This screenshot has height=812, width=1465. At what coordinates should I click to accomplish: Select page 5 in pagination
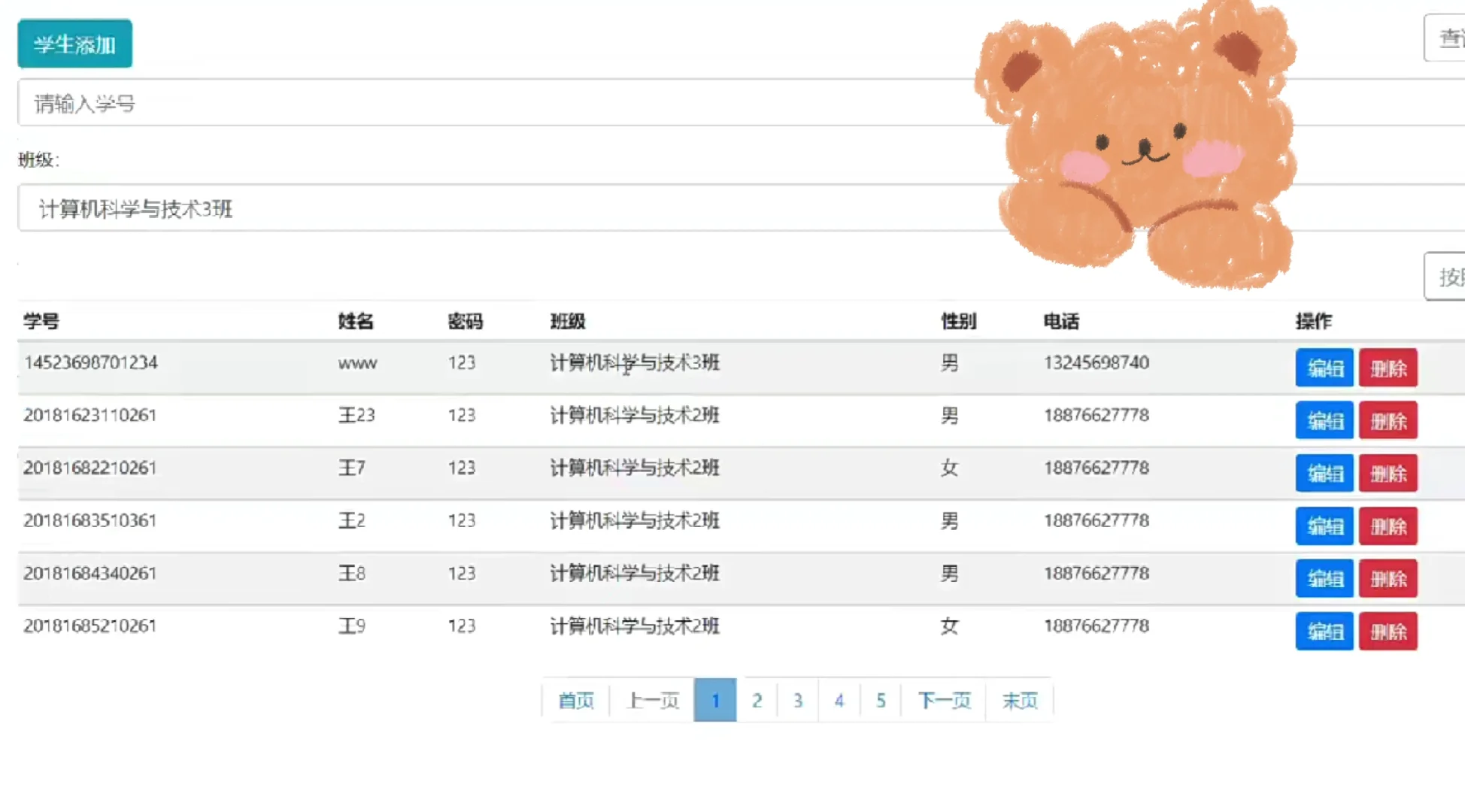[881, 699]
